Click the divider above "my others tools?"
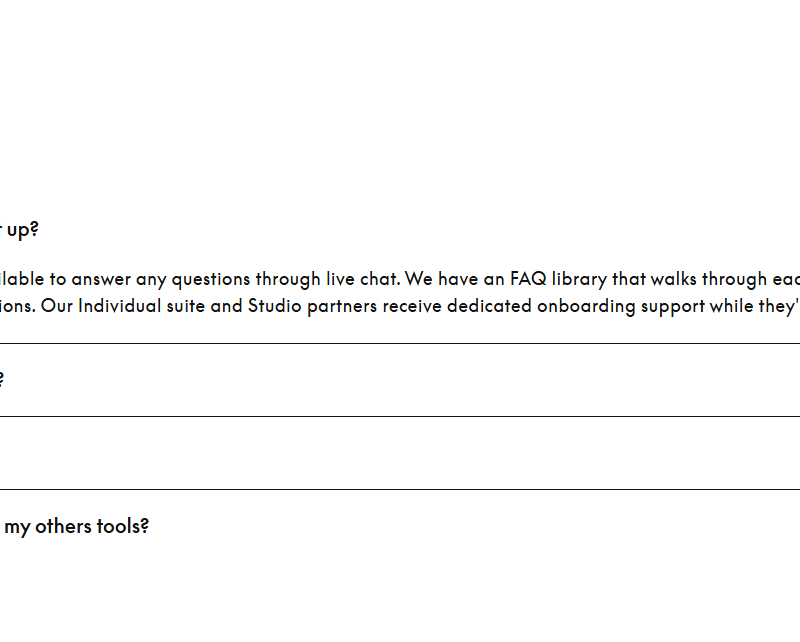800x642 pixels. (400, 489)
